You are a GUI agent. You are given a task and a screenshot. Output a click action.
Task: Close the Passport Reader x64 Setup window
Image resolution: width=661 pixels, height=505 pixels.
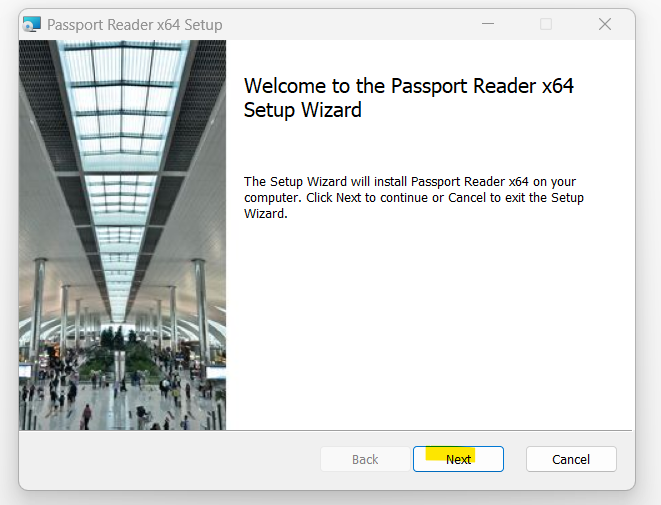tap(605, 24)
